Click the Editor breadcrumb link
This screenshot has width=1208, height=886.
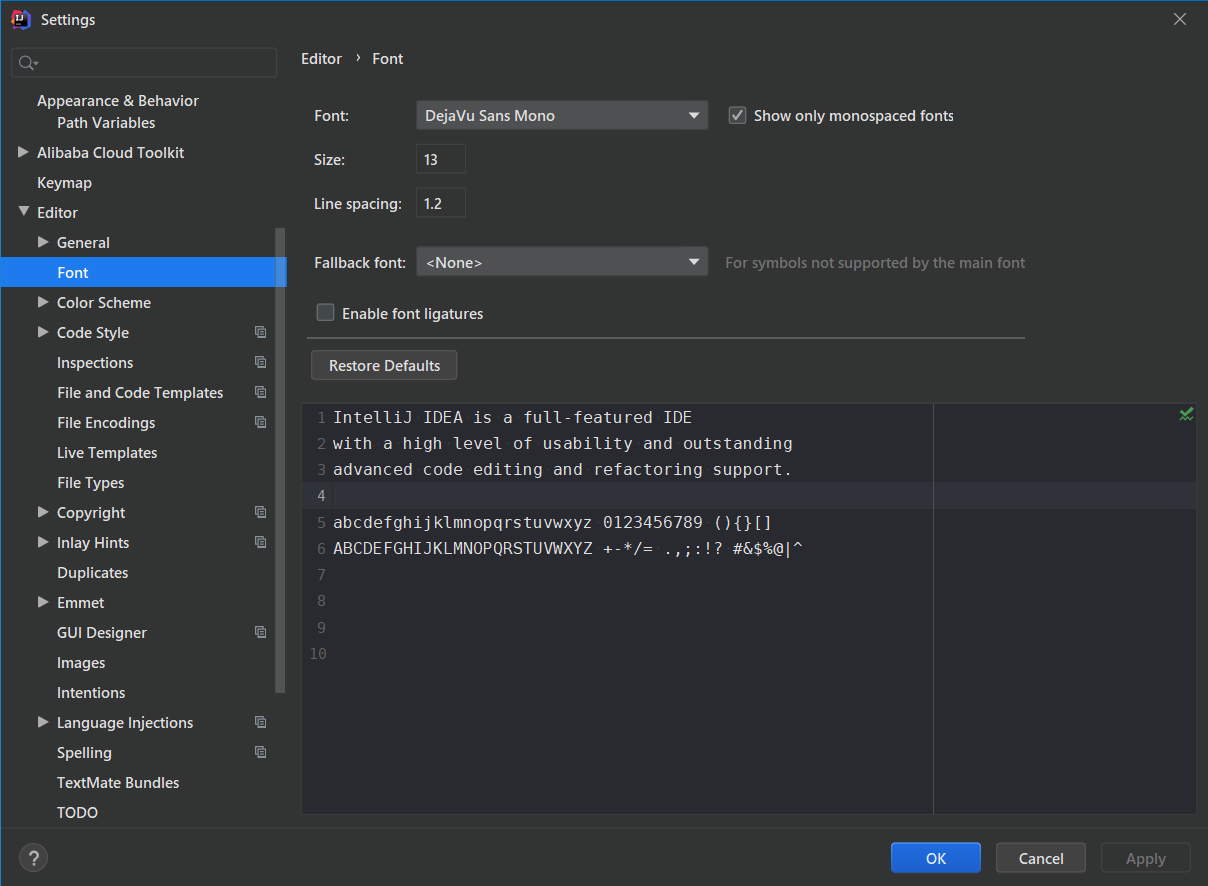[x=321, y=59]
